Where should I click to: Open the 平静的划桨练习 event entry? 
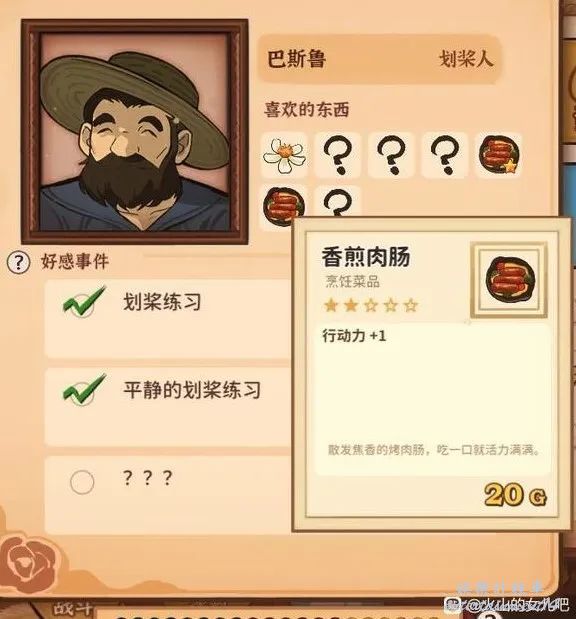point(169,407)
